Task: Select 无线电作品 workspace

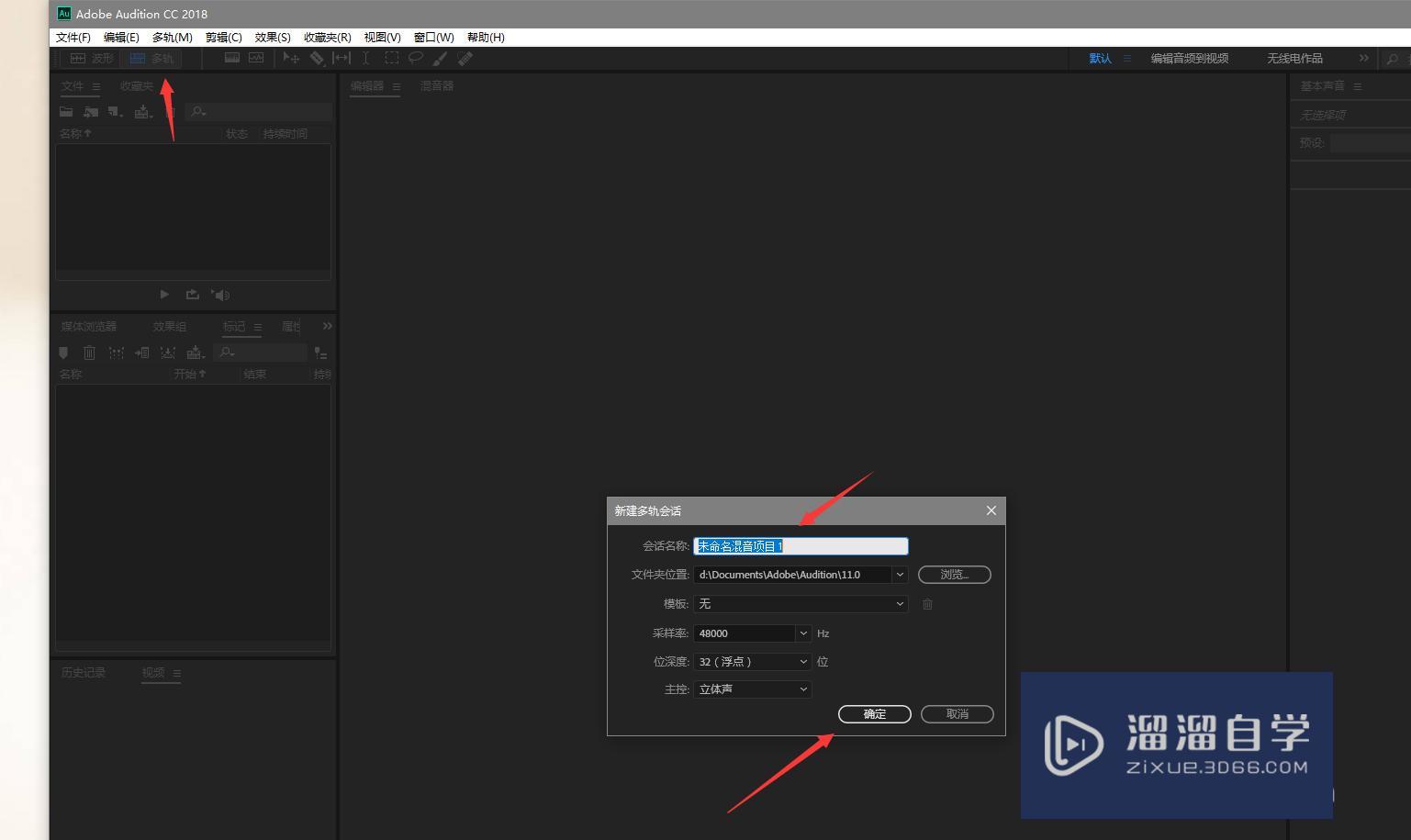Action: tap(1294, 58)
